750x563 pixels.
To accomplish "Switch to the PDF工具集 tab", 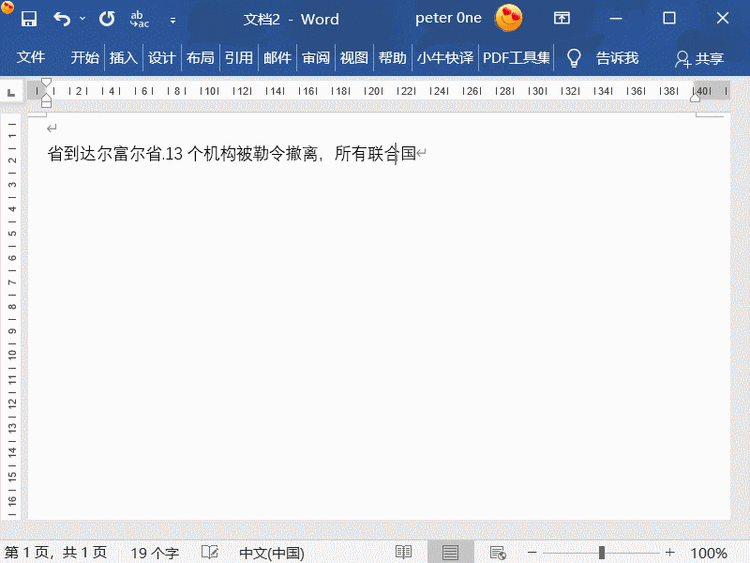I will [516, 58].
